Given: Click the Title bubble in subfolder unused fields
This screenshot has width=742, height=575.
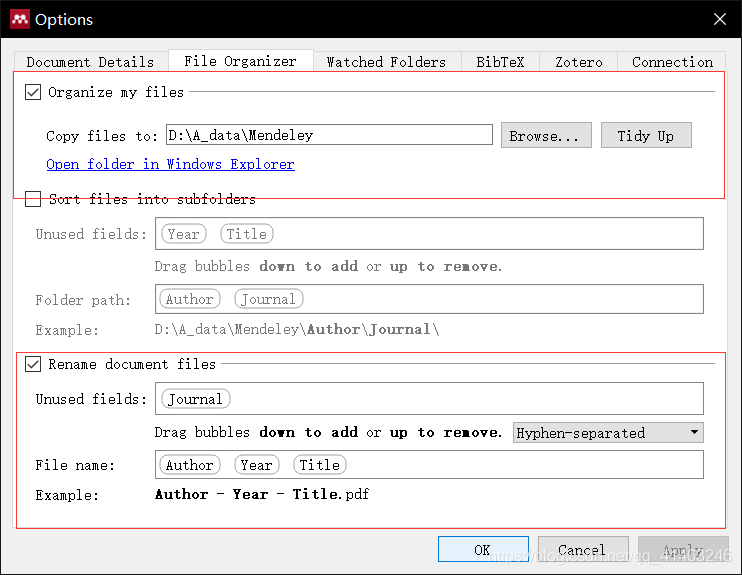Looking at the screenshot, I should point(247,234).
